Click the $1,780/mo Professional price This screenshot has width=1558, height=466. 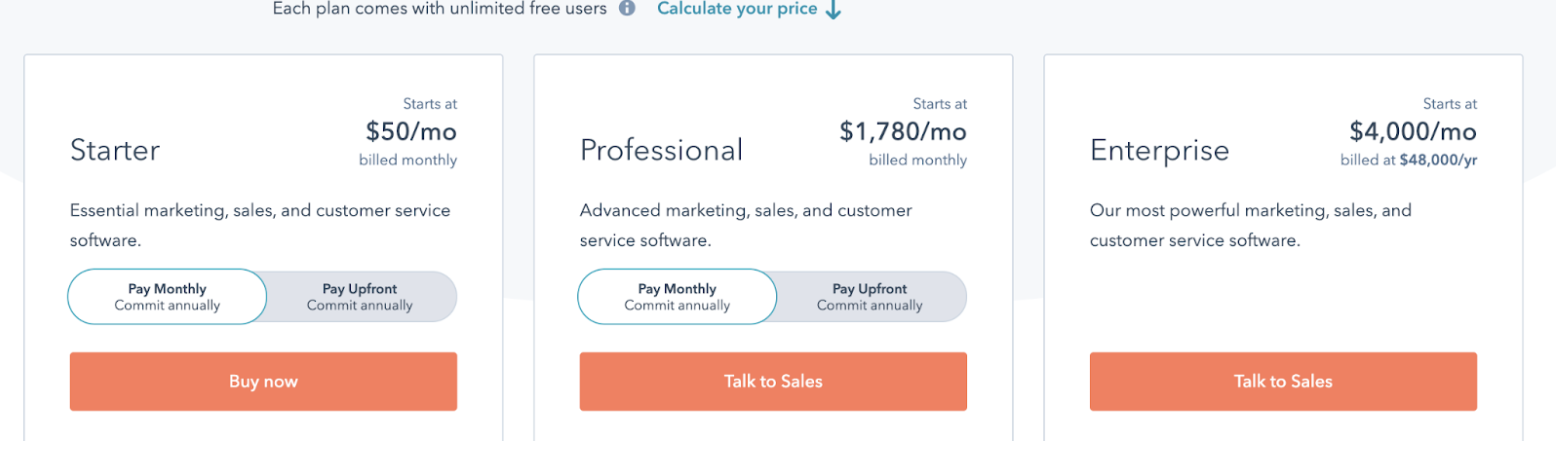903,131
